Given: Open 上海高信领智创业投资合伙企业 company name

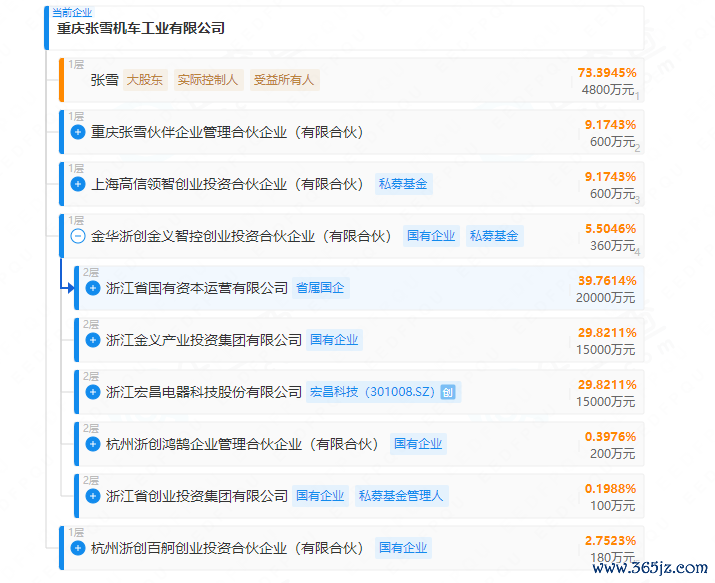Looking at the screenshot, I should click(x=227, y=184).
